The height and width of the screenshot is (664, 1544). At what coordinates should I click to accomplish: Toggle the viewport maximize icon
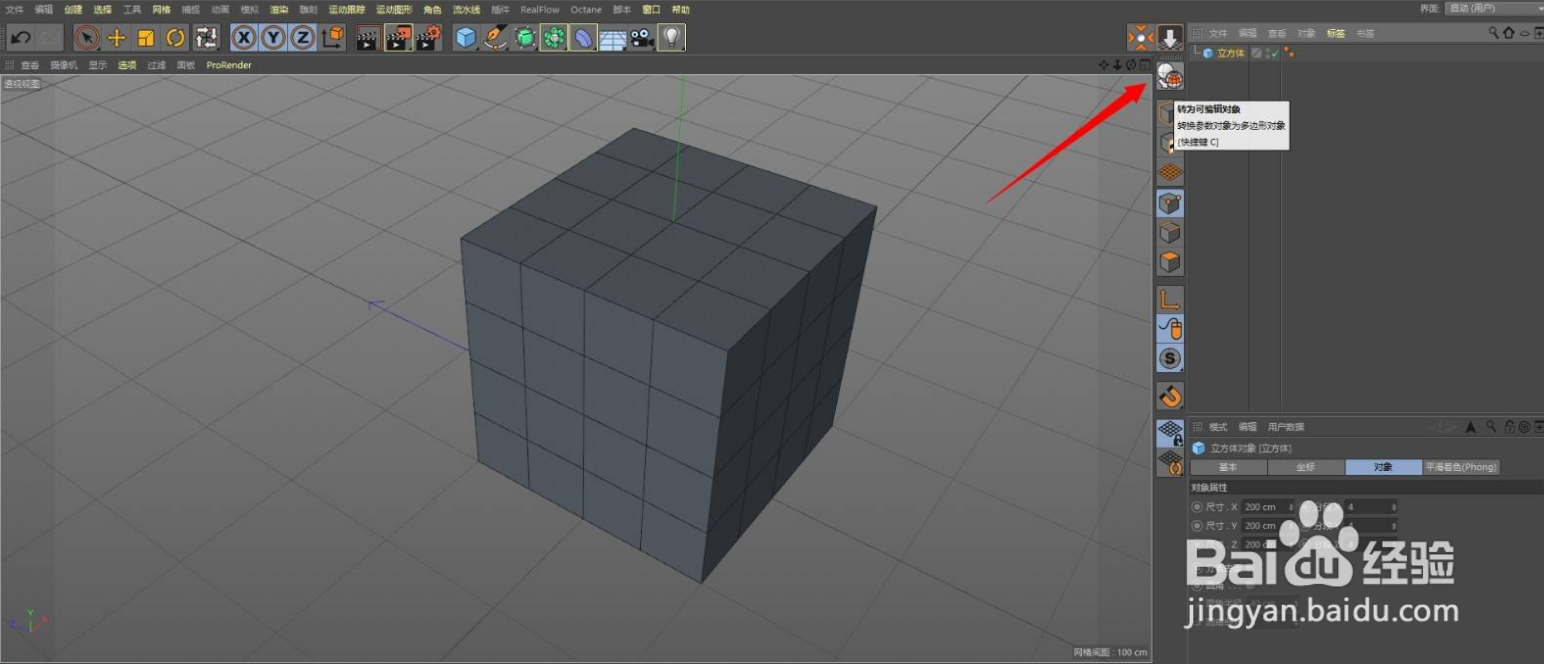pos(1145,65)
